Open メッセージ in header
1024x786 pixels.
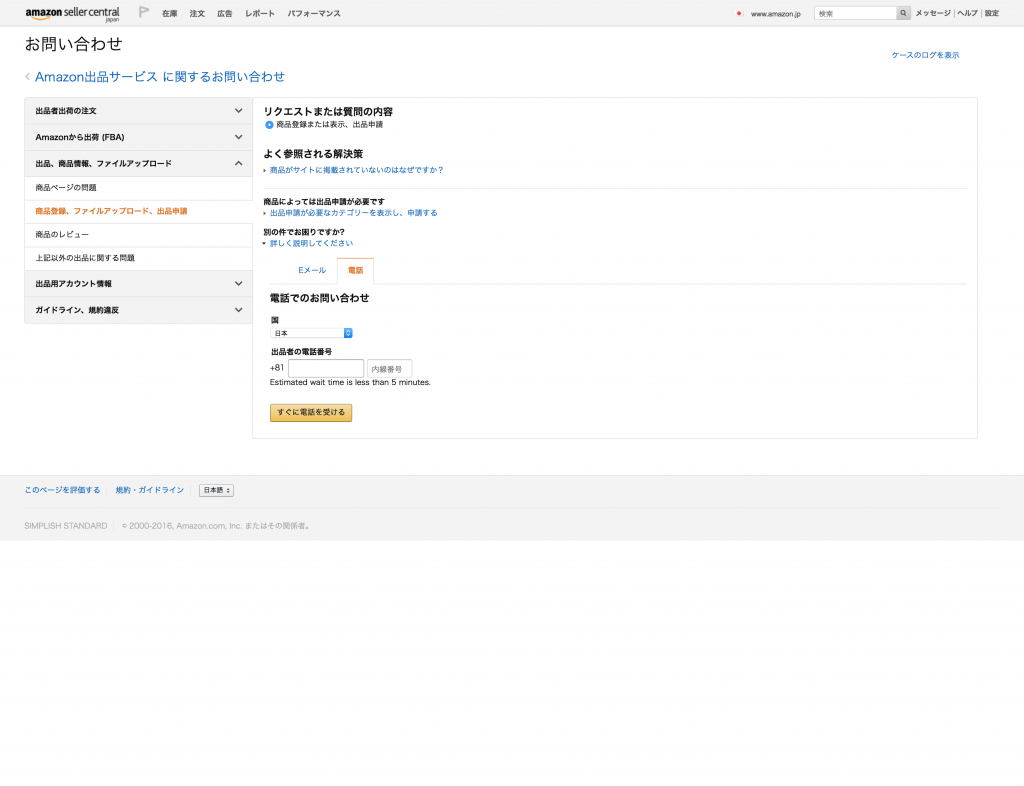(x=933, y=14)
